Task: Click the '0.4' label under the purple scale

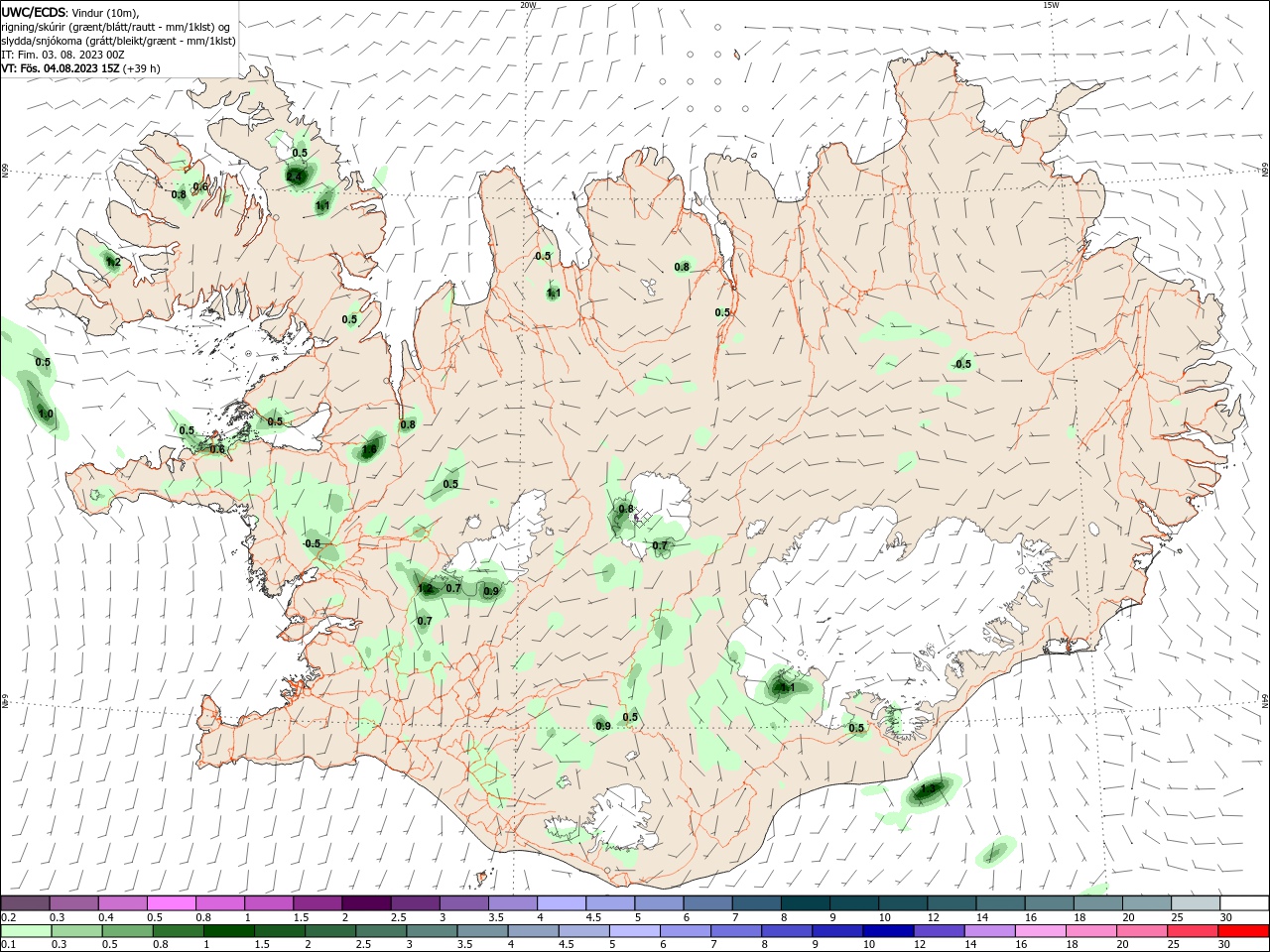Action: [x=105, y=917]
